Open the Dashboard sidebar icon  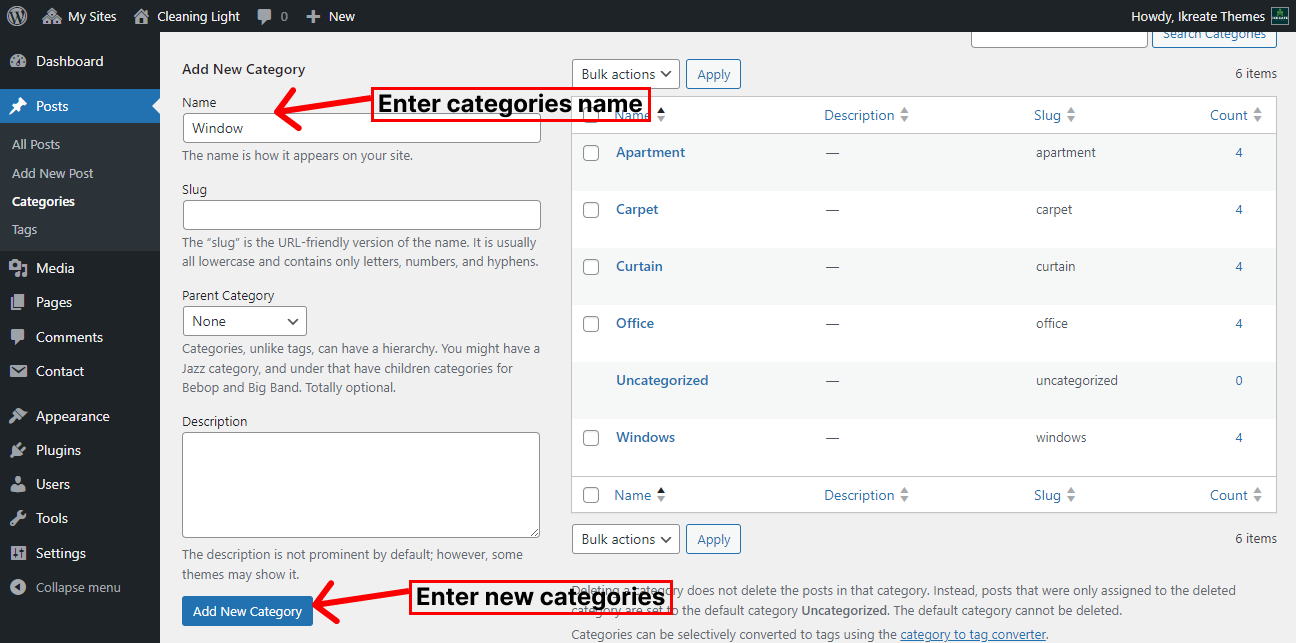[18, 61]
